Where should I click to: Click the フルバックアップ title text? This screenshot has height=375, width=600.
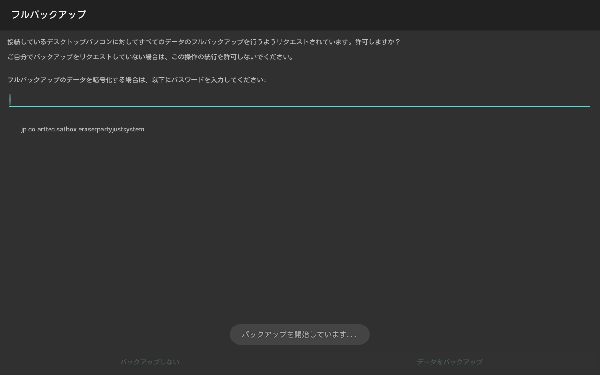49,15
